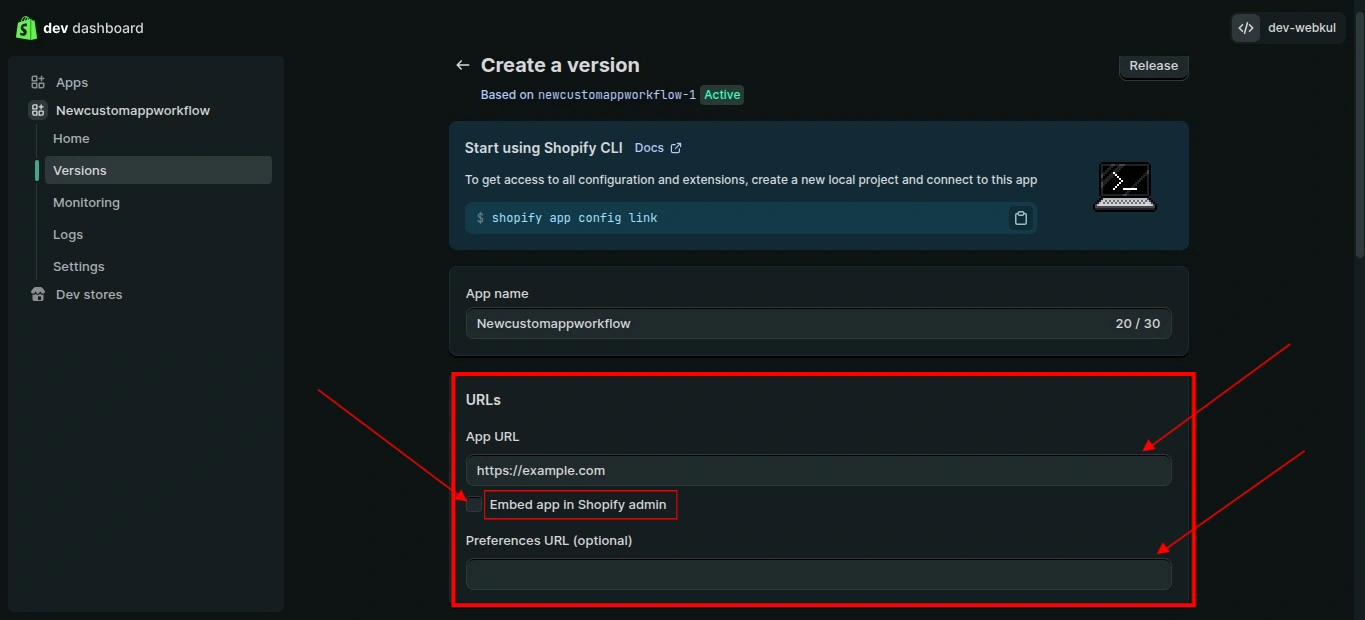Click the Apps grid icon
The height and width of the screenshot is (620, 1365).
click(x=38, y=82)
